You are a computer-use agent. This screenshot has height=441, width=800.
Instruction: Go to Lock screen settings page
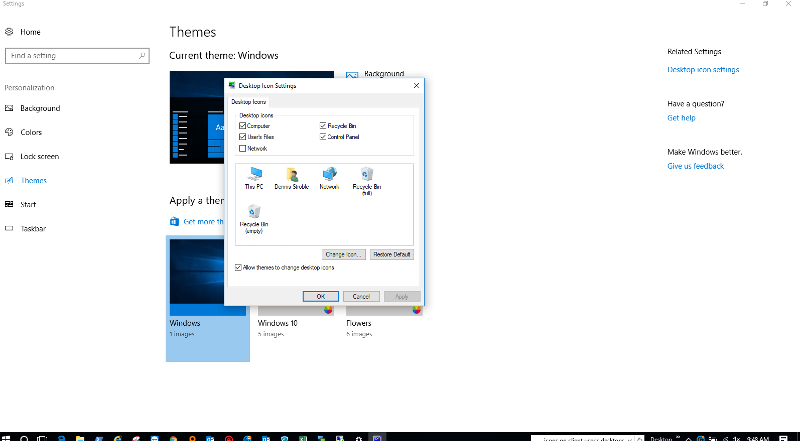[x=40, y=156]
